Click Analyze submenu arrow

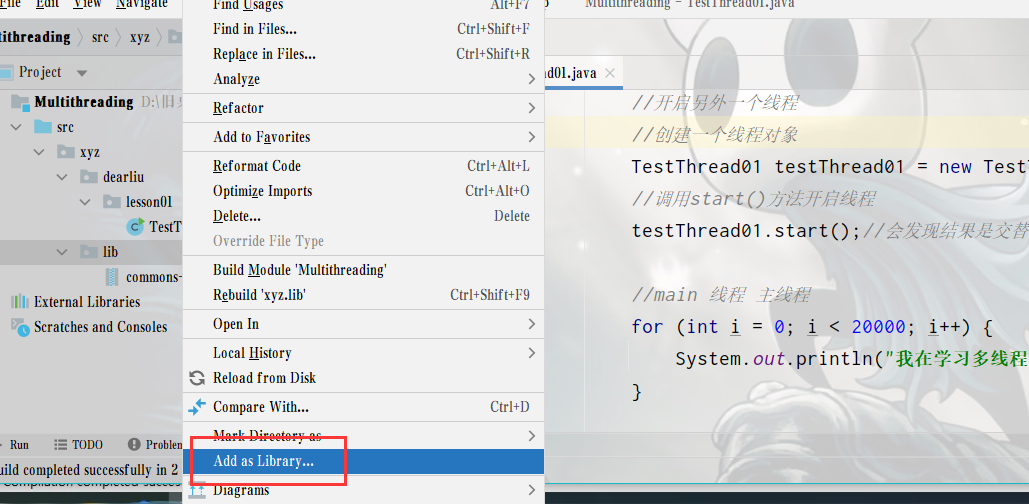(532, 79)
